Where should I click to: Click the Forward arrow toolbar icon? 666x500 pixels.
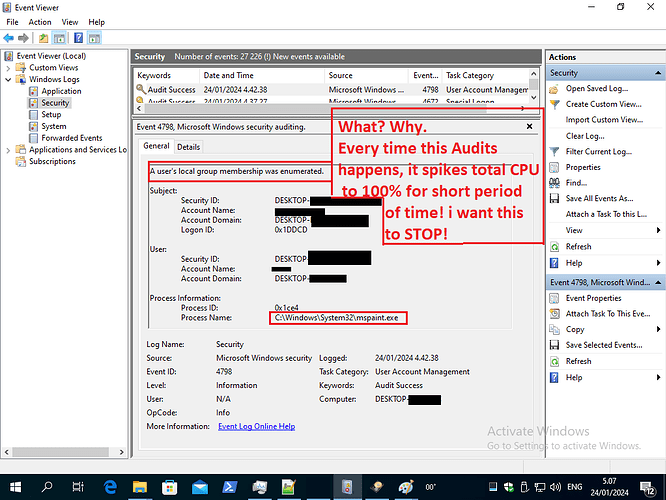(x=23, y=38)
